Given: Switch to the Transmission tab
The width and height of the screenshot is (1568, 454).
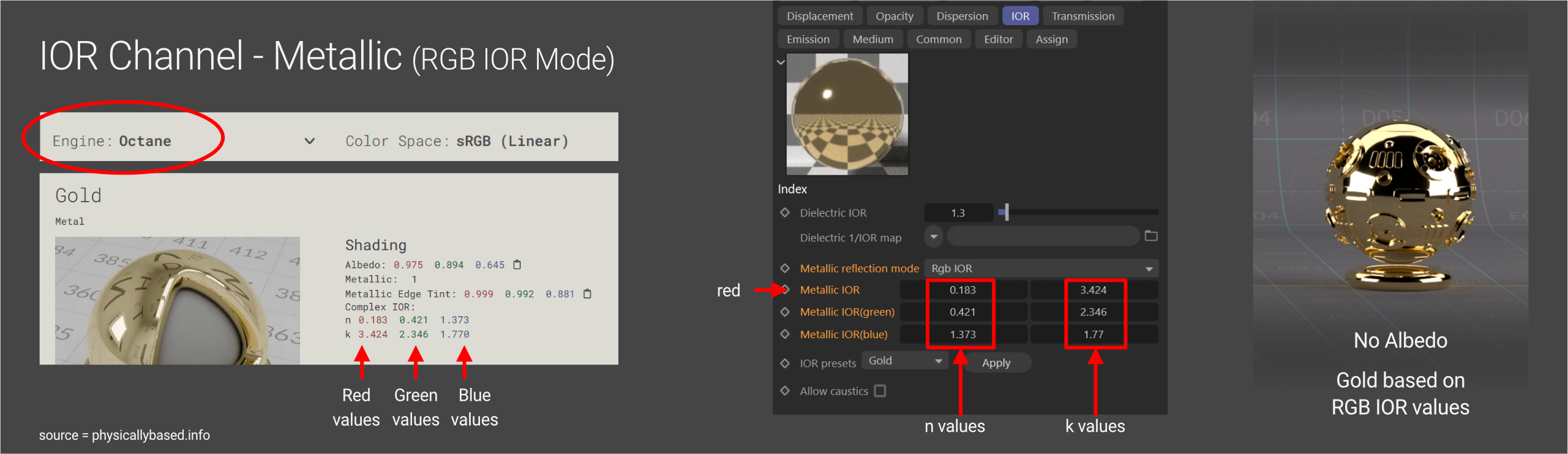Looking at the screenshot, I should [1082, 16].
